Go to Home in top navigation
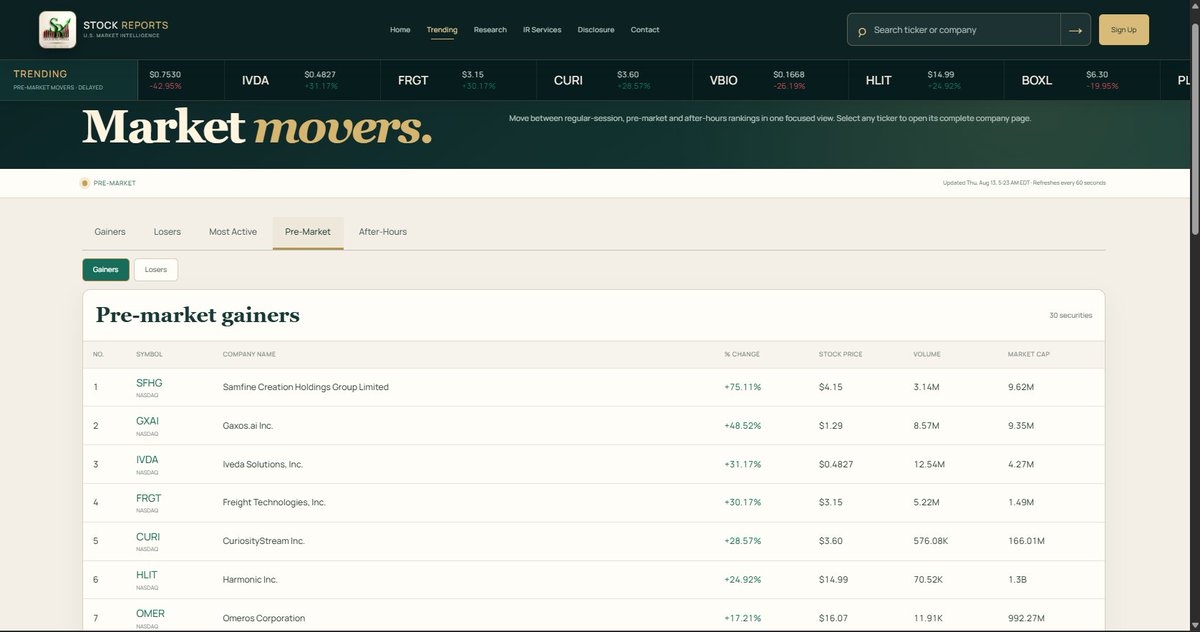 click(400, 30)
